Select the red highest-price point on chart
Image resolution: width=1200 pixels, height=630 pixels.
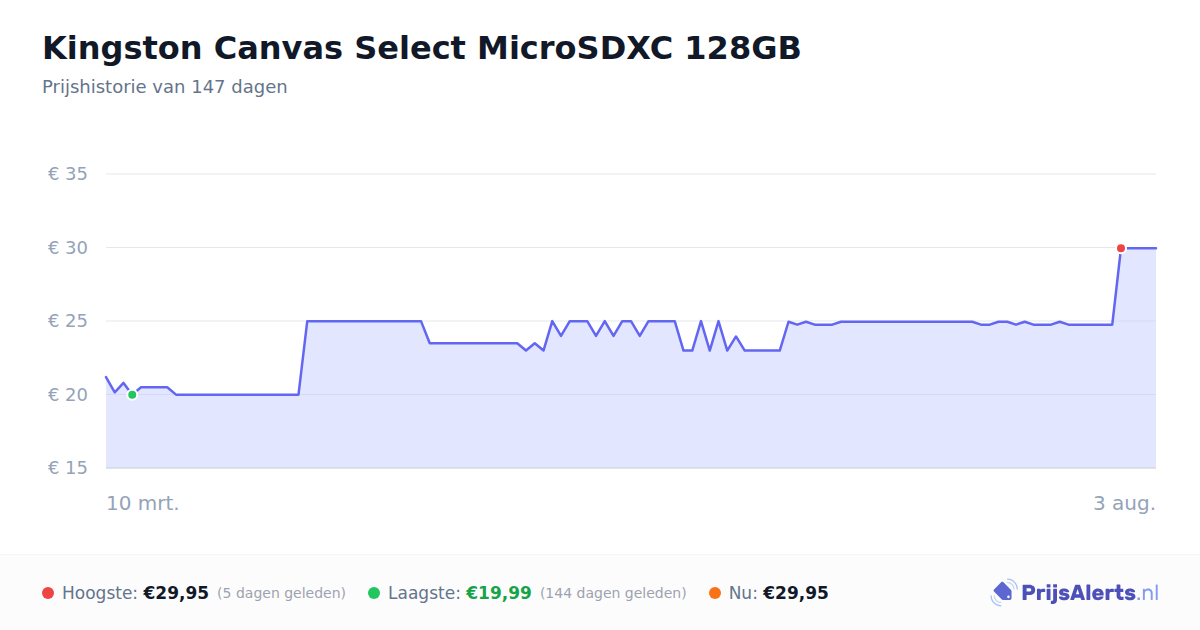pos(1121,248)
